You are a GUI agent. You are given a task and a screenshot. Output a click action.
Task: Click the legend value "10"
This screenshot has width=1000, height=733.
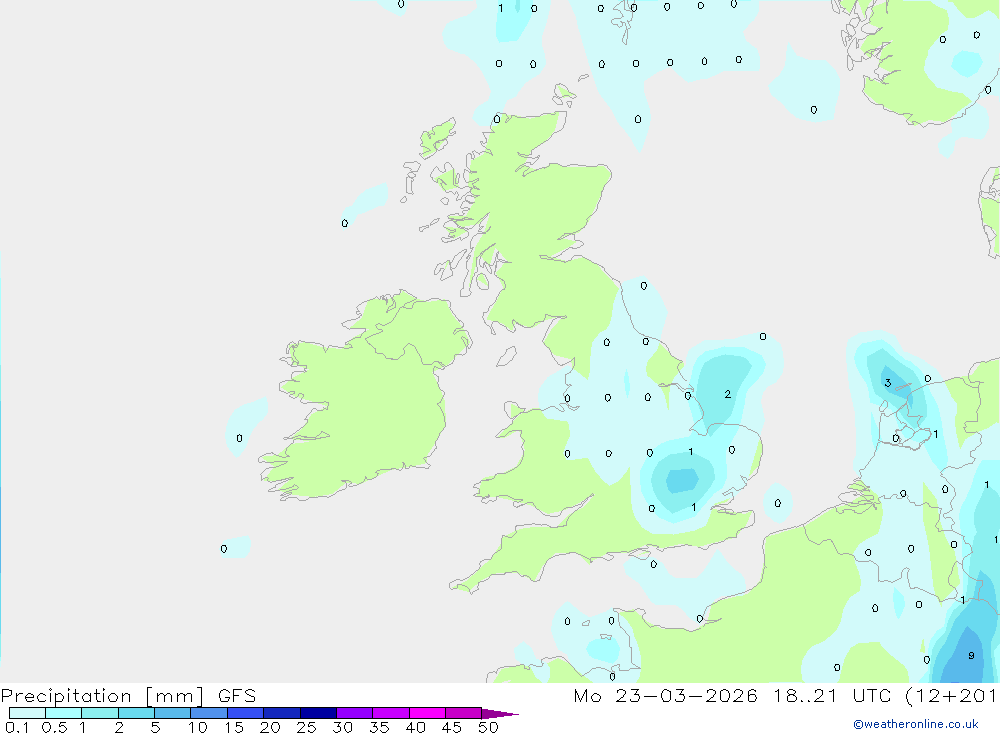pyautogui.click(x=198, y=727)
